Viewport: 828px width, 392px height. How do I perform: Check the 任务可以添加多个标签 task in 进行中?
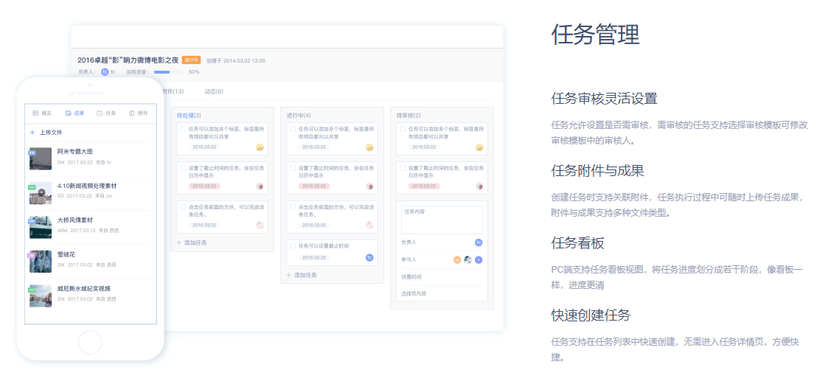[293, 128]
